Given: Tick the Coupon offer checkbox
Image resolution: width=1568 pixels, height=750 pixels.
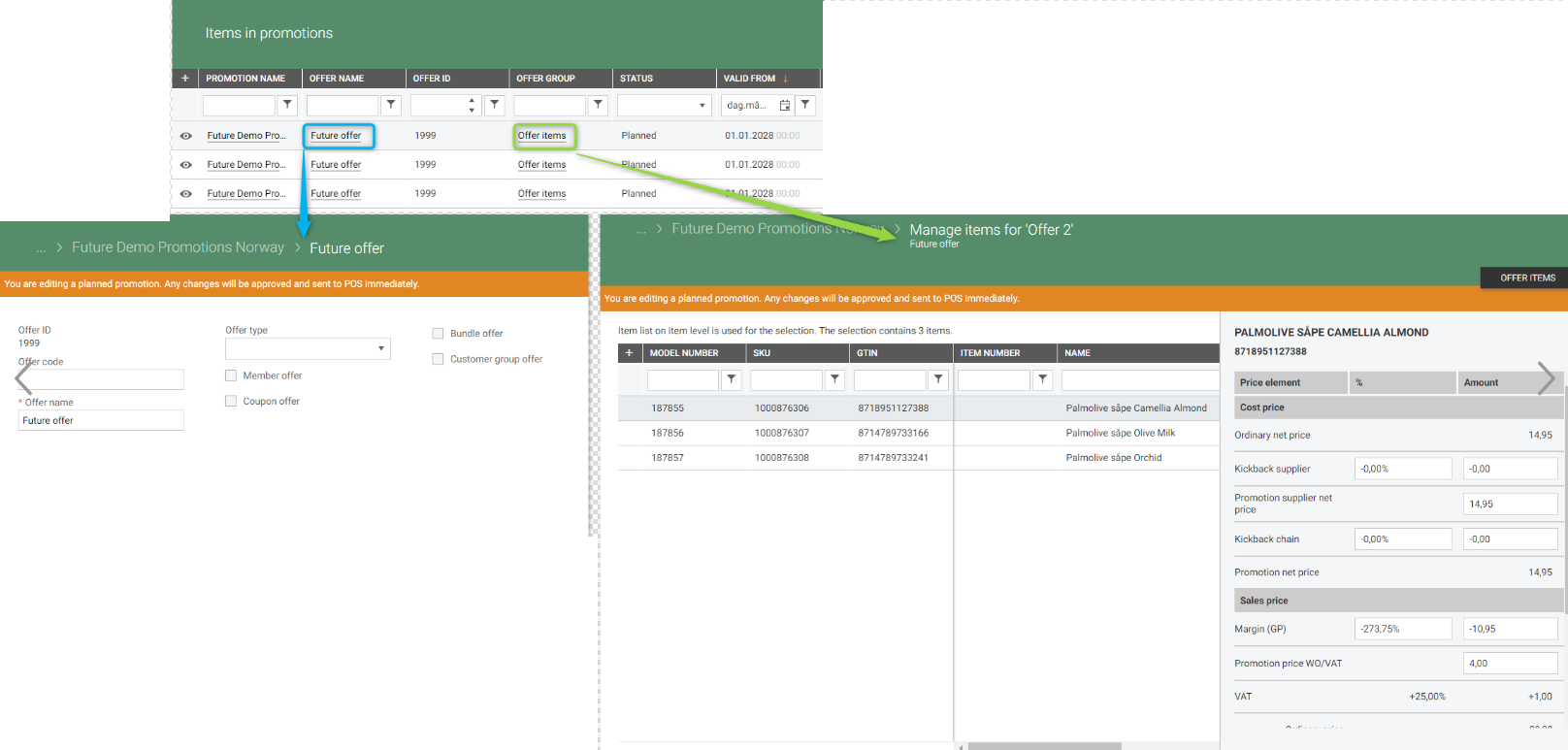Looking at the screenshot, I should point(231,402).
